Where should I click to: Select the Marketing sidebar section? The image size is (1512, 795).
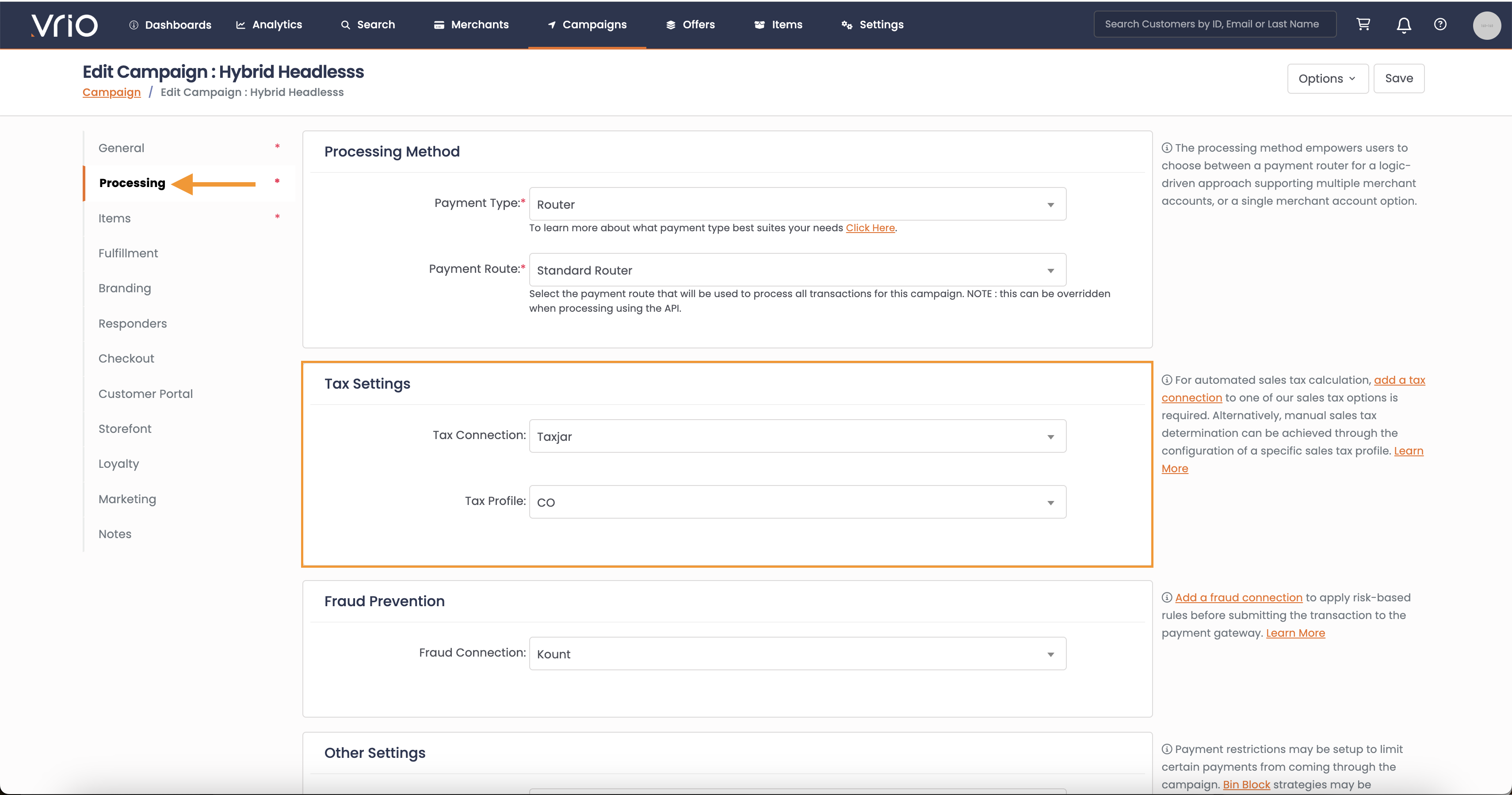[x=188, y=499]
